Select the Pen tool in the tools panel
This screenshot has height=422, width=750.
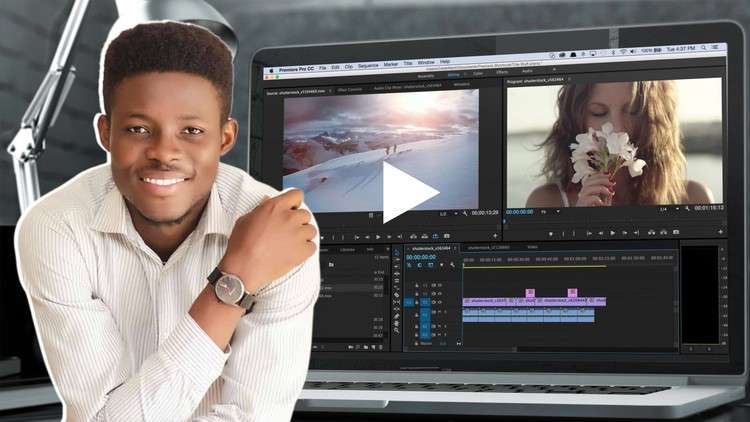[x=397, y=316]
